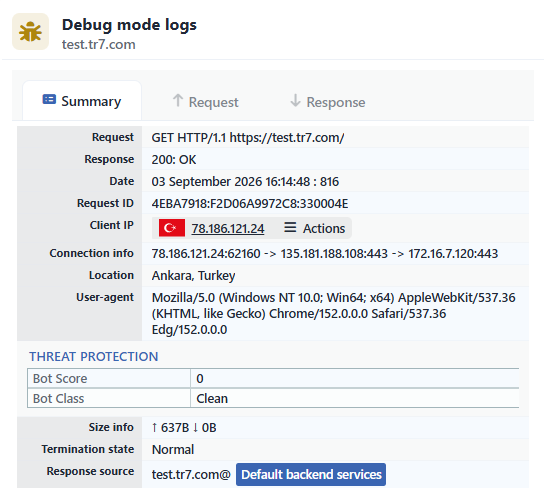Select test.tr7.com@ response source text

[191, 475]
